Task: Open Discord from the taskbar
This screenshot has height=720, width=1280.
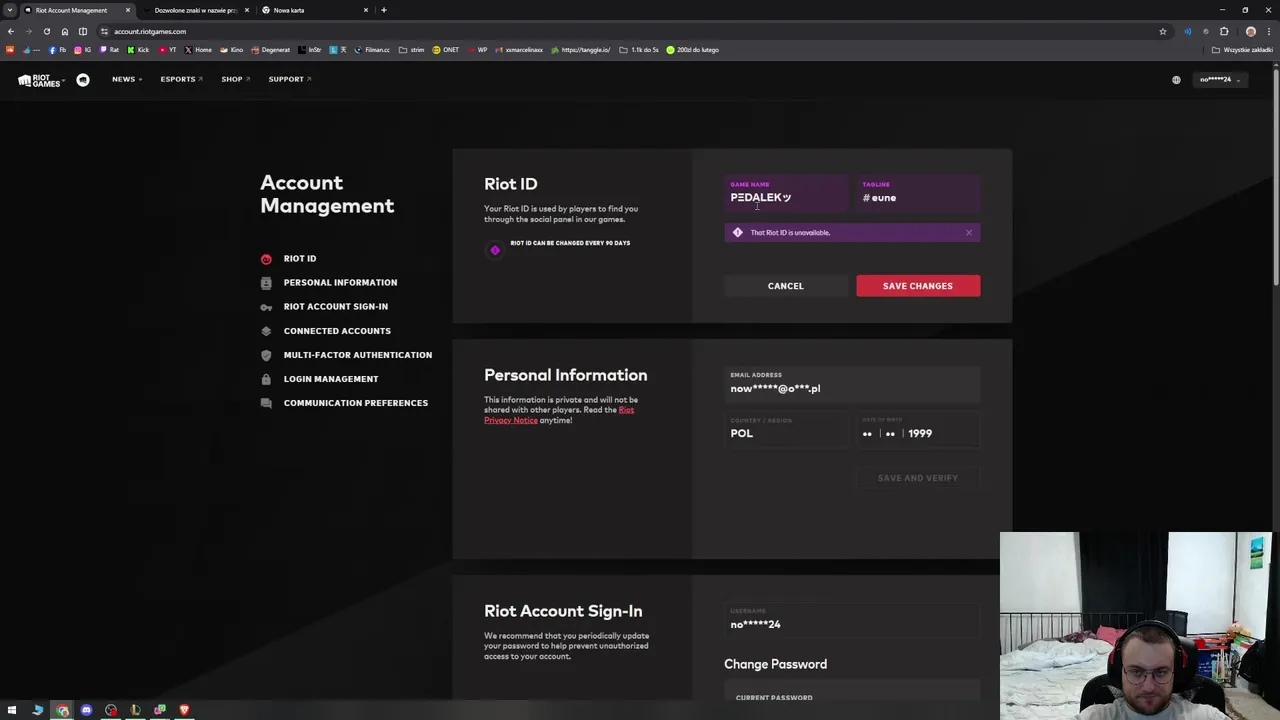Action: point(87,710)
